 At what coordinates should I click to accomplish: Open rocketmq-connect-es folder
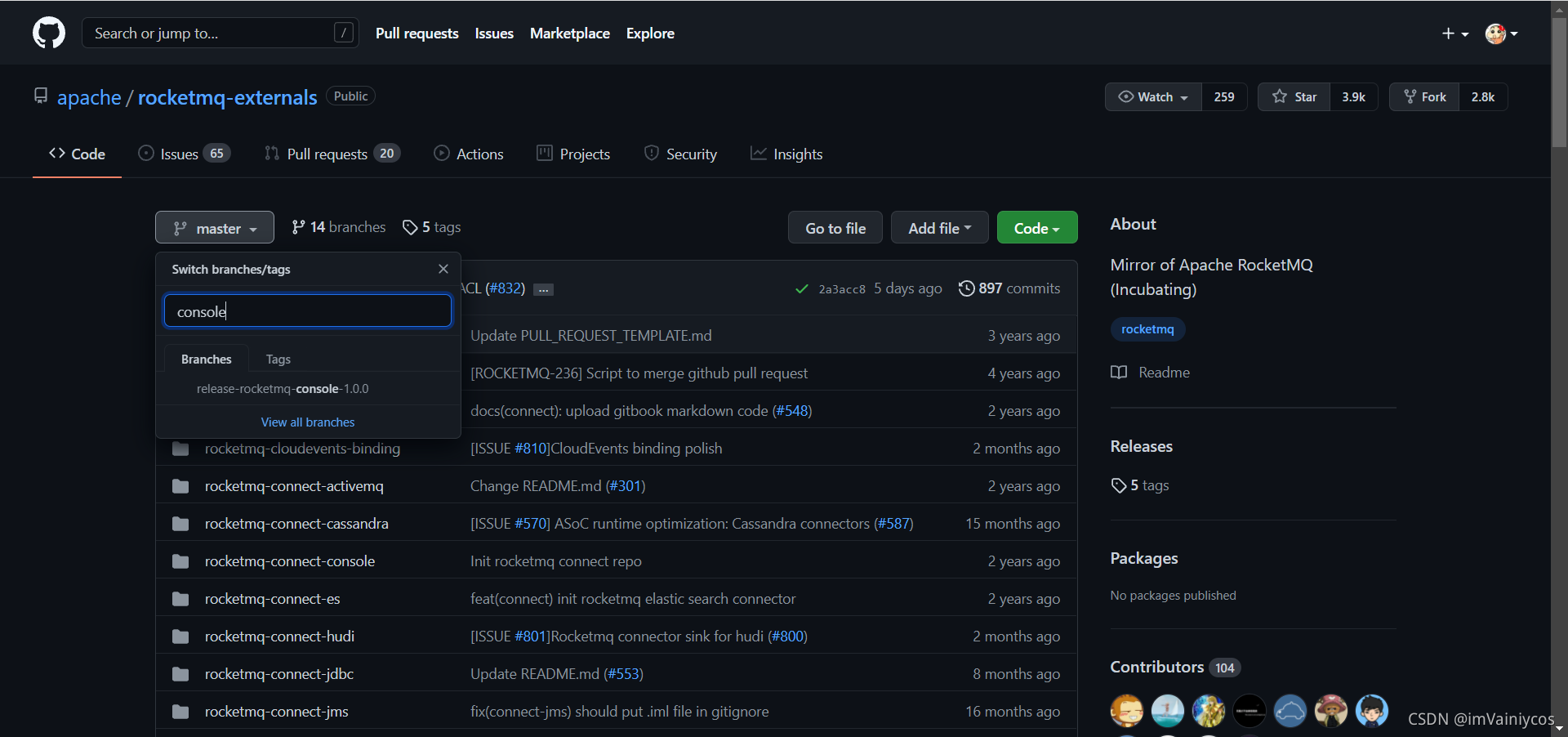point(272,599)
